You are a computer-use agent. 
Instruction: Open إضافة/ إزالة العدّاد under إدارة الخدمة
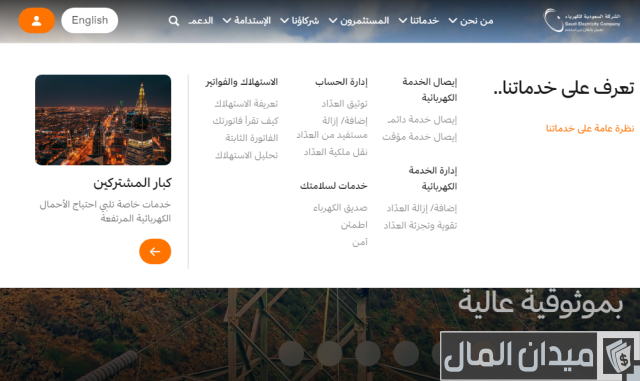[422, 208]
